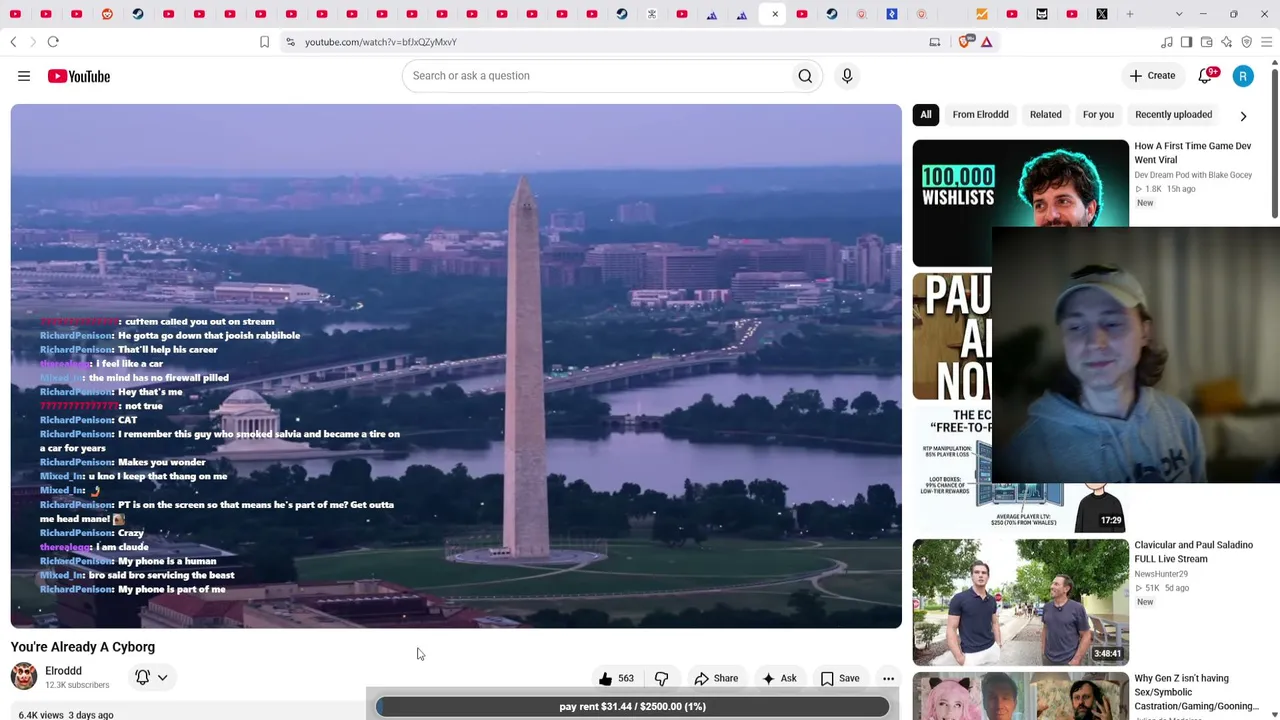Click the browser address bar URL
The height and width of the screenshot is (720, 1280).
[381, 42]
